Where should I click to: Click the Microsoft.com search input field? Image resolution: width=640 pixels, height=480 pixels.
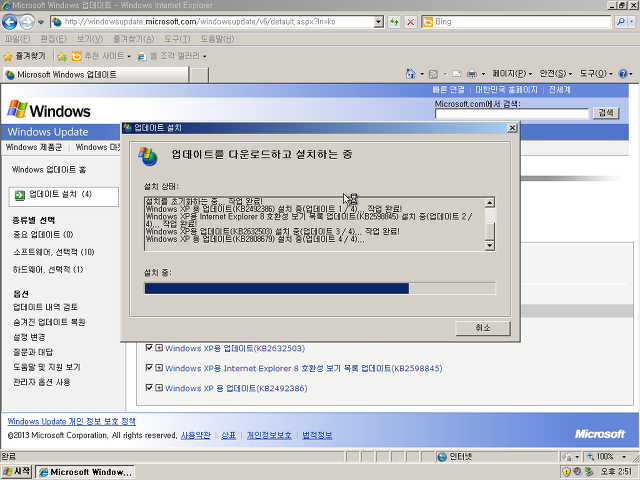click(512, 113)
